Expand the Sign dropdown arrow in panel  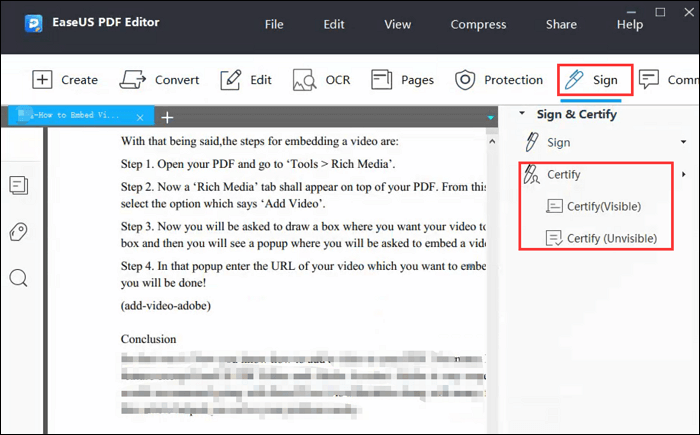683,142
